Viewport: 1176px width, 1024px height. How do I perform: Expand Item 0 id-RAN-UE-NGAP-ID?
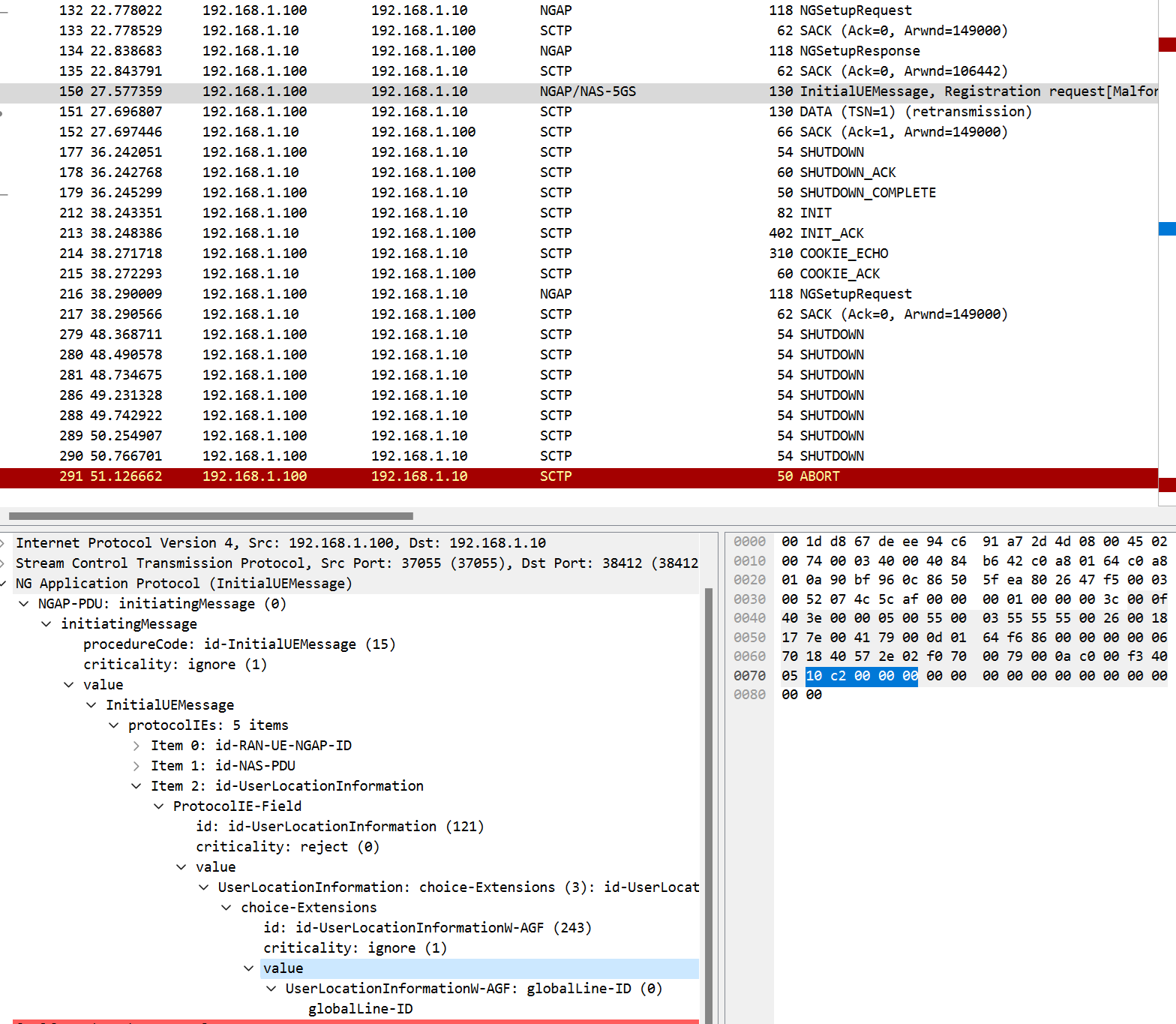136,746
